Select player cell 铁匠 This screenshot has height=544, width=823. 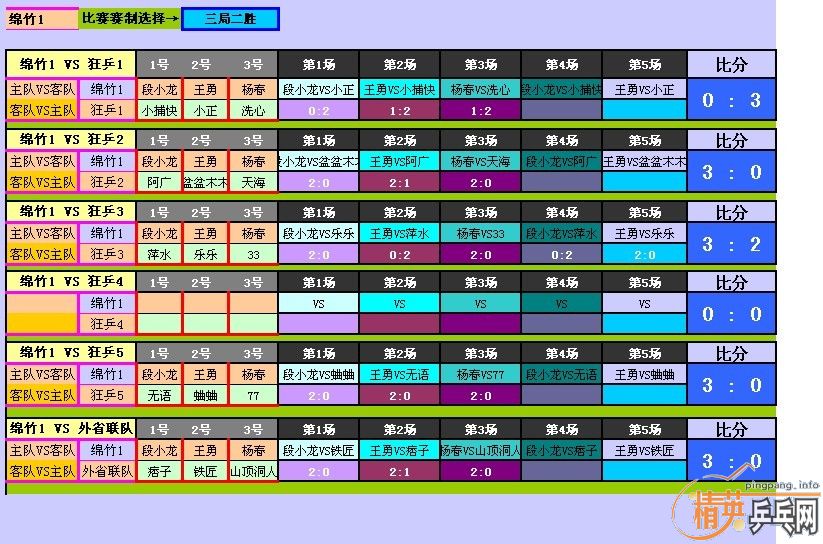[x=205, y=471]
